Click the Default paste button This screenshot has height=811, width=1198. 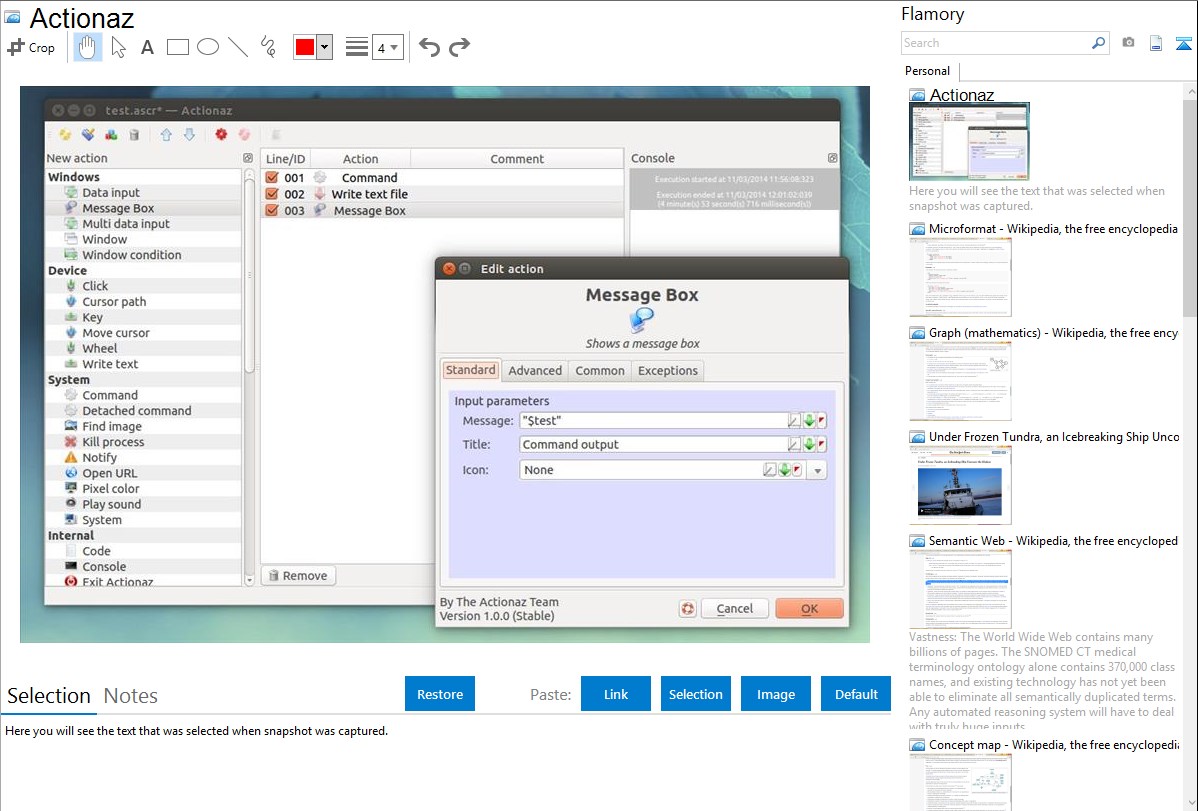(856, 694)
